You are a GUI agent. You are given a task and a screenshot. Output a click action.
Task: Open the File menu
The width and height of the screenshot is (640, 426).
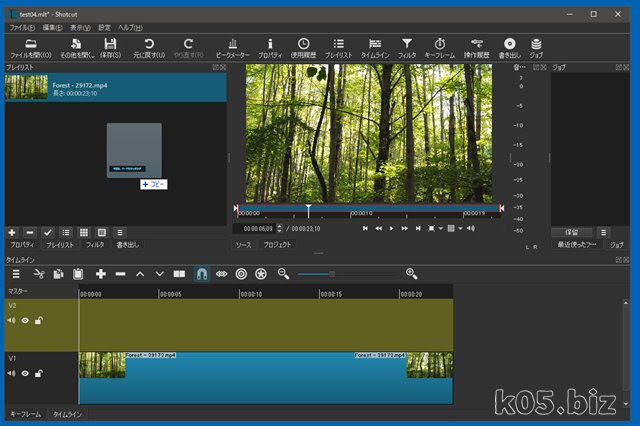22,28
